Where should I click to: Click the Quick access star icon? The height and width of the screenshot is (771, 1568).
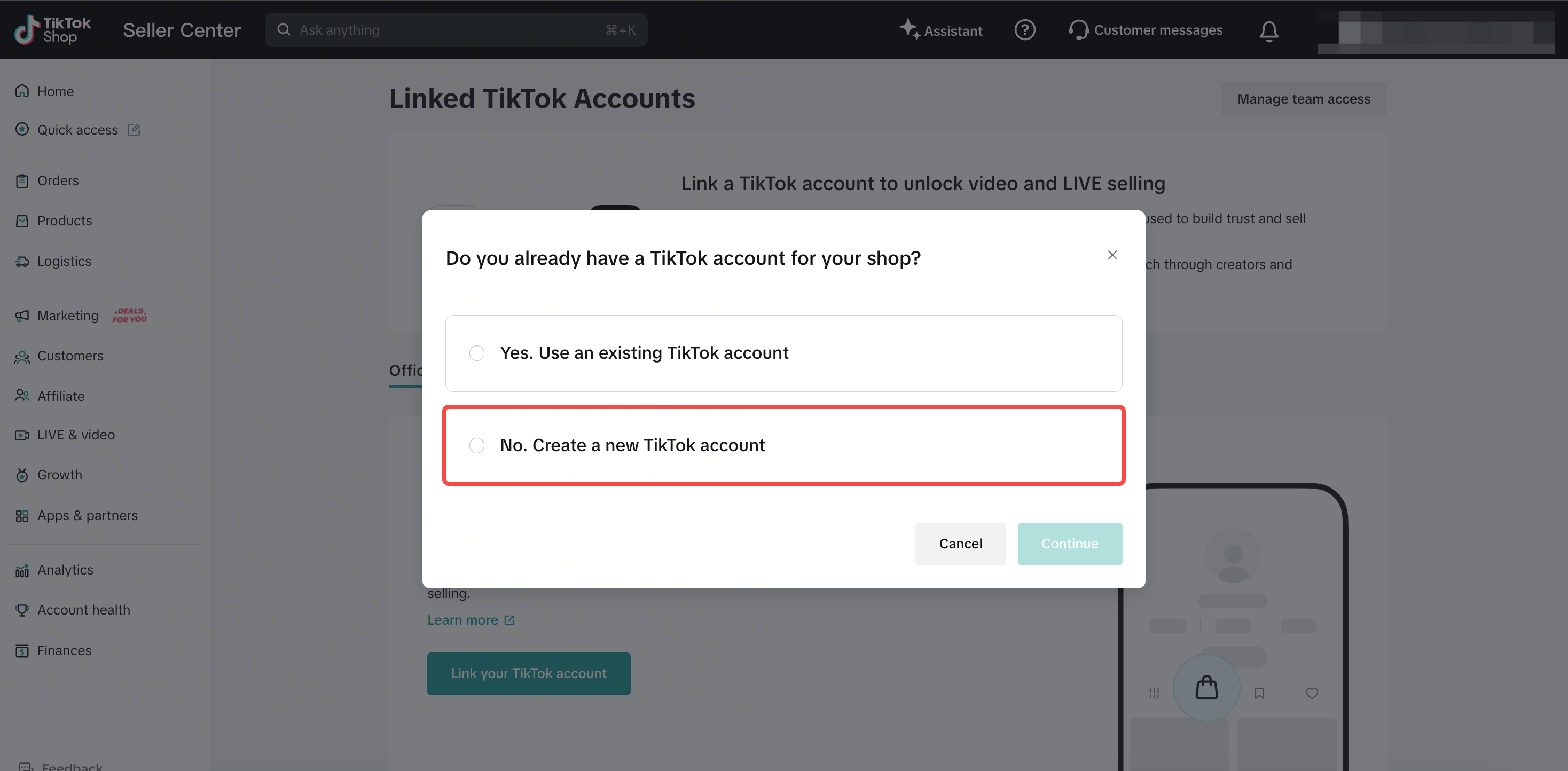[22, 130]
